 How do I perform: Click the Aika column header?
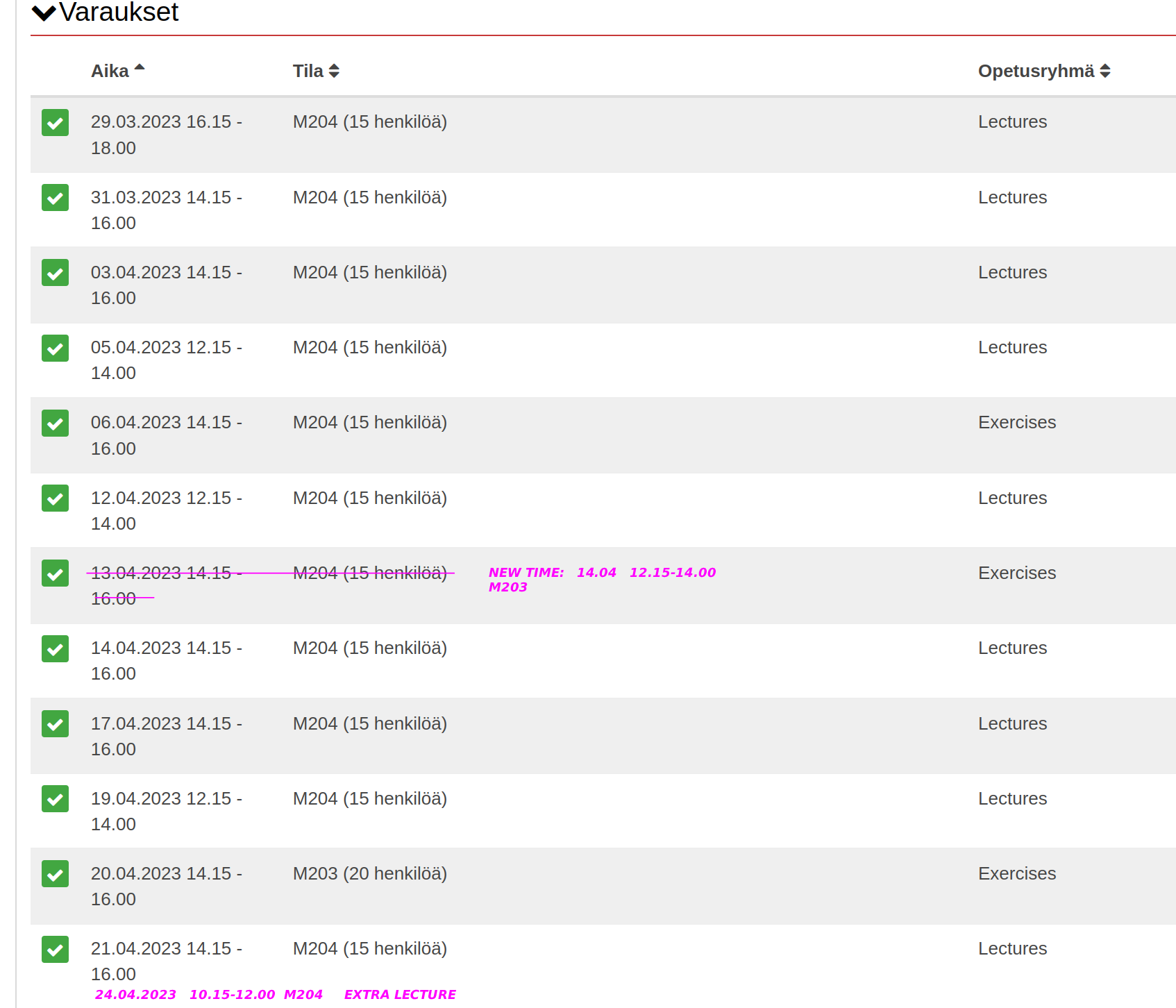coord(110,71)
